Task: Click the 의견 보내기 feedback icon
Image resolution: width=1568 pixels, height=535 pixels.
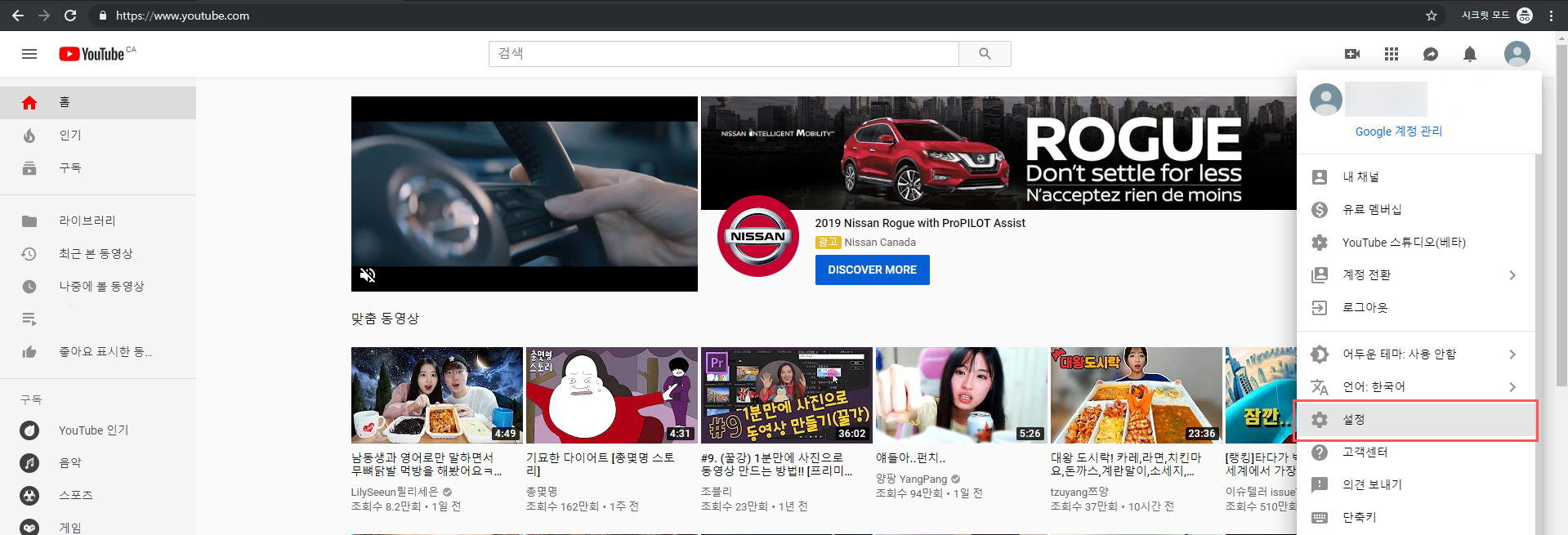Action: (1320, 485)
